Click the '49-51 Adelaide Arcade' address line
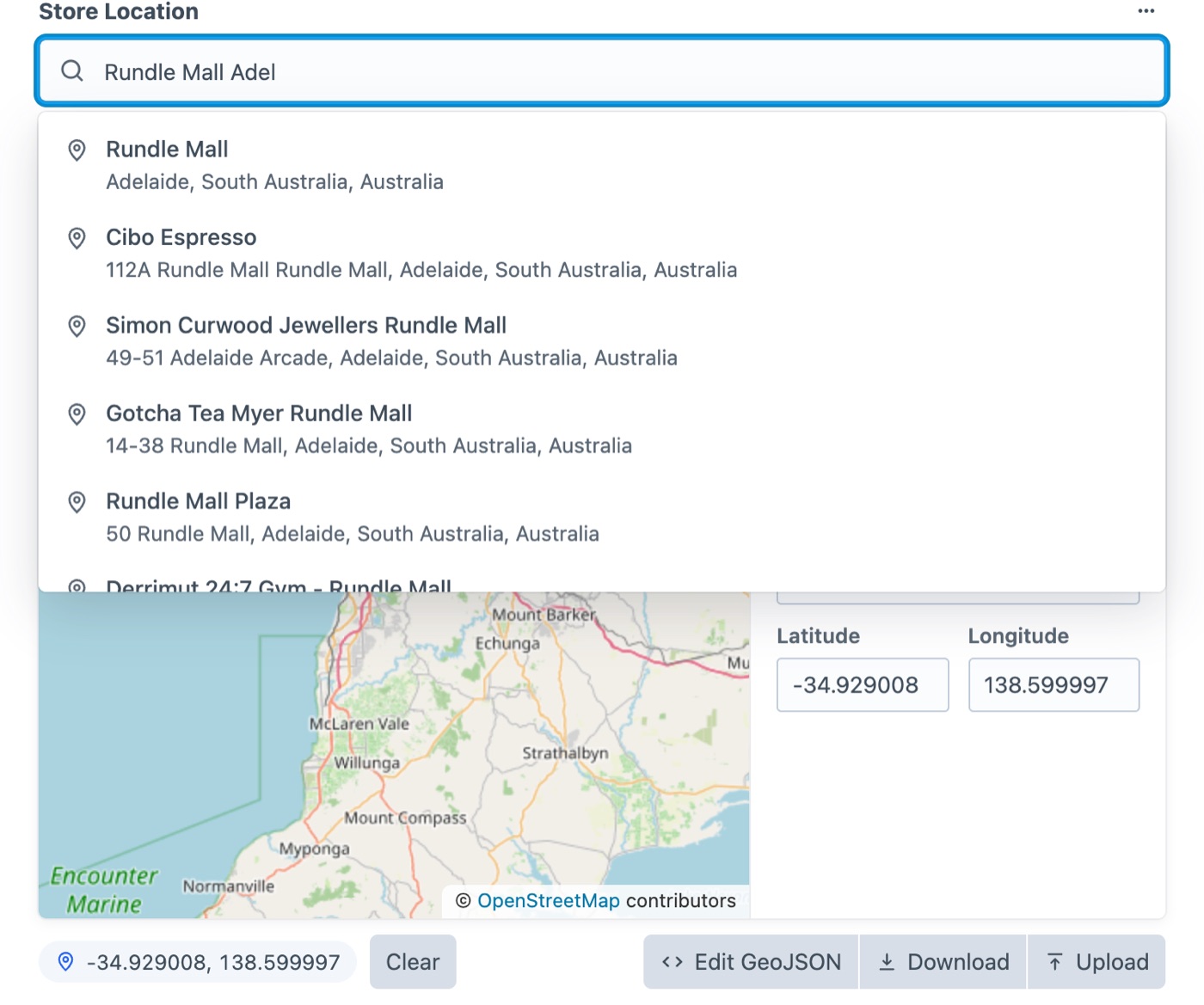The image size is (1204, 1005). pos(391,358)
